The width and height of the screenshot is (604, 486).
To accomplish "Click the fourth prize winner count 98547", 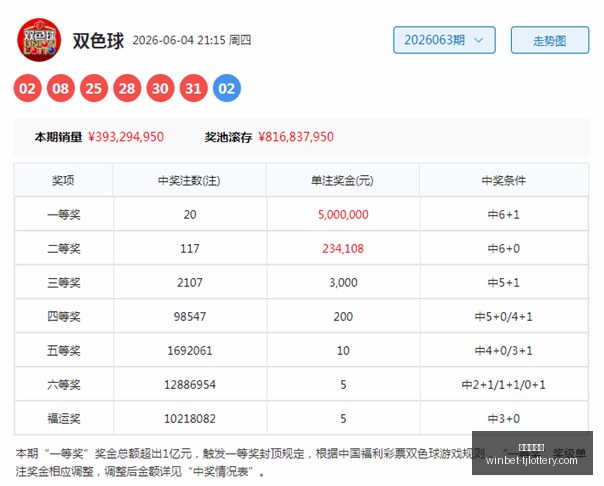I will [190, 317].
